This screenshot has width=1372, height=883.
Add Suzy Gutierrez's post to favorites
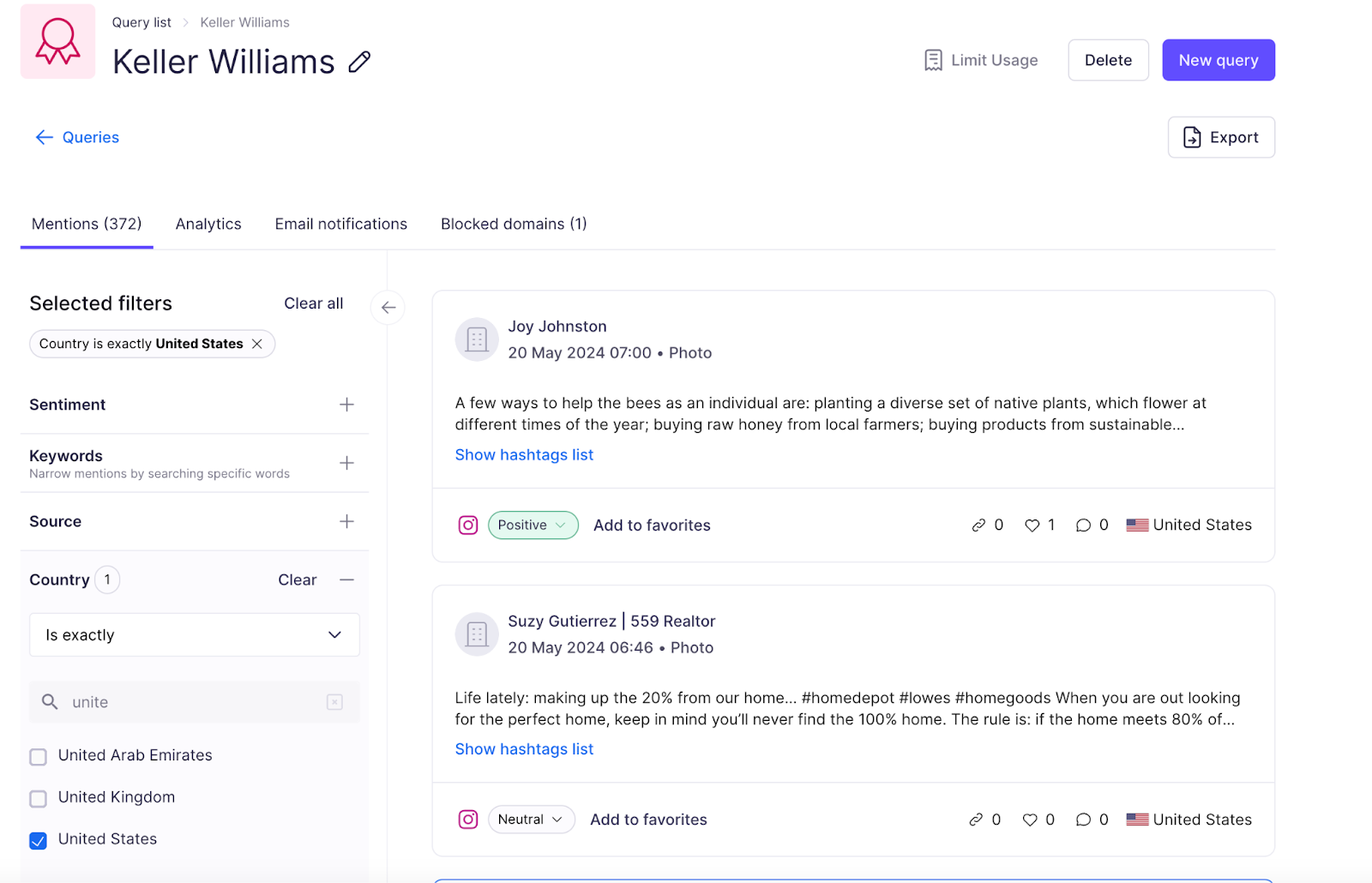click(648, 820)
